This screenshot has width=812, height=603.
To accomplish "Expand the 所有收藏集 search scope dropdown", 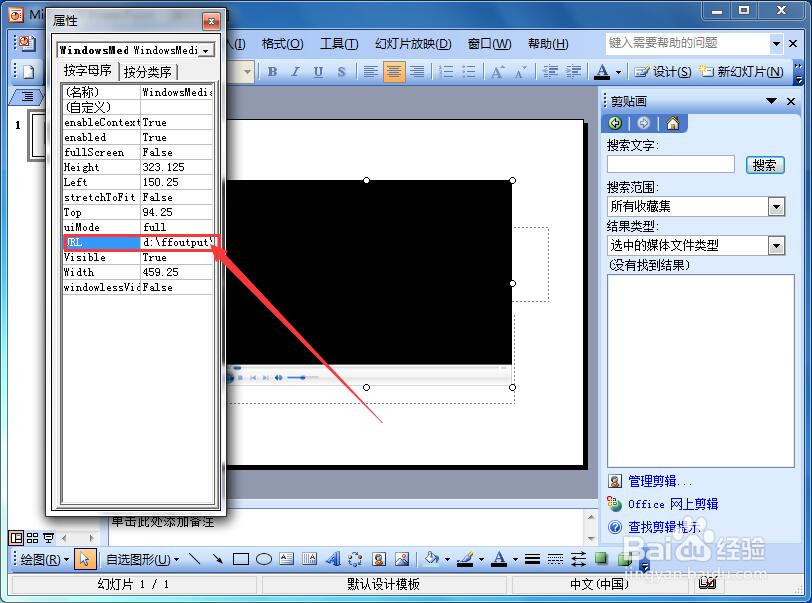I will [776, 207].
